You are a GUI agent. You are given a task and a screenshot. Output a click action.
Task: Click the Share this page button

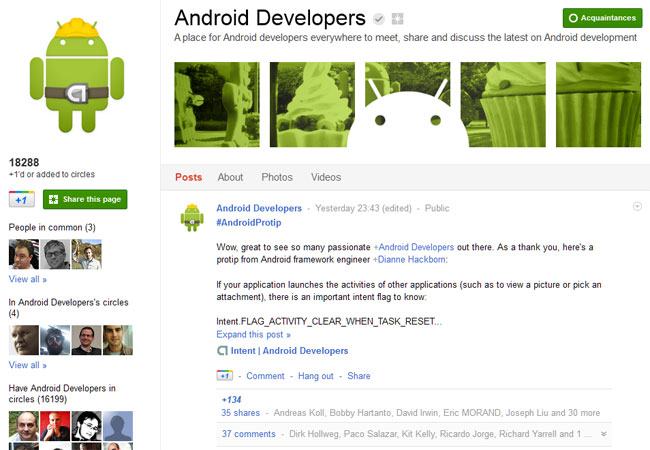click(x=85, y=199)
